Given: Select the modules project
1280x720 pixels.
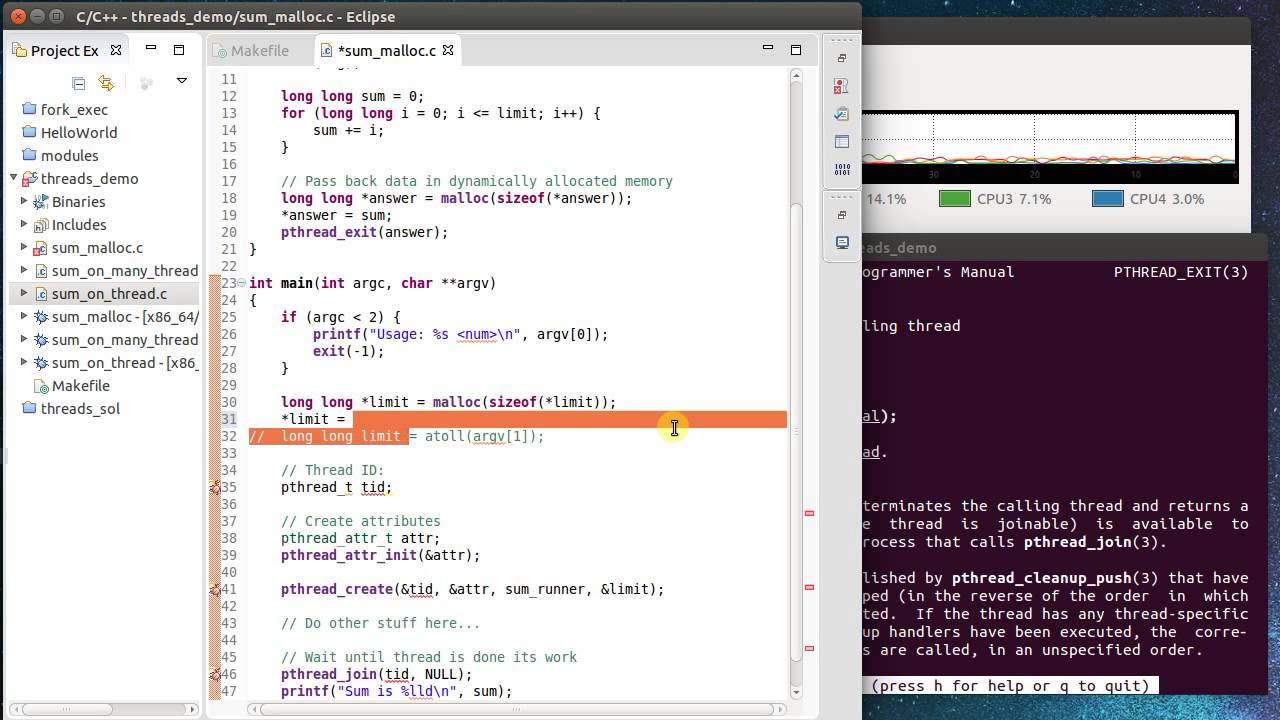Looking at the screenshot, I should pyautogui.click(x=69, y=155).
